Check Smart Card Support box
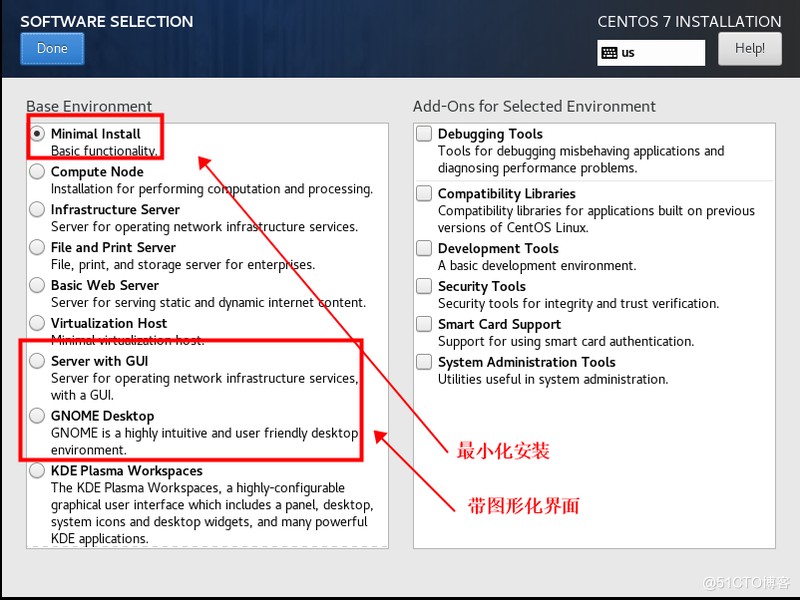This screenshot has height=600, width=800. [424, 324]
